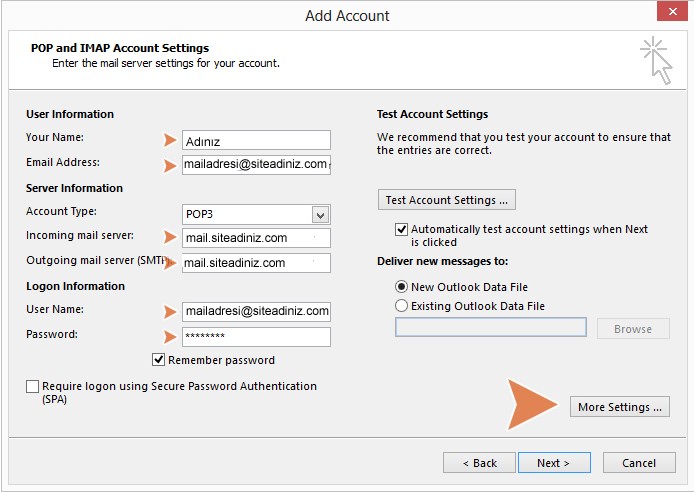This screenshot has width=694, height=492.
Task: Click the orange arrow beside Your Name
Action: [x=170, y=140]
